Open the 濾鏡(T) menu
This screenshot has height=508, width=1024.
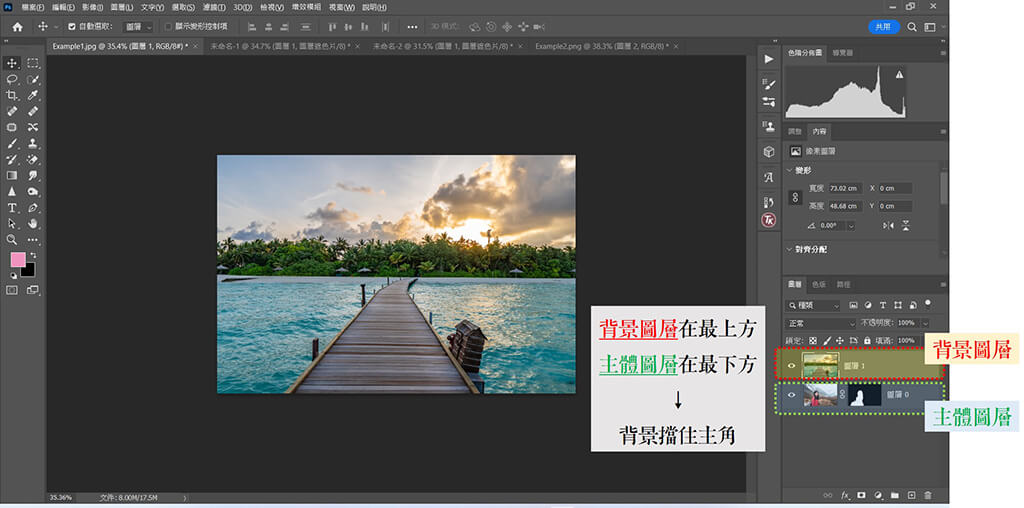pyautogui.click(x=213, y=7)
